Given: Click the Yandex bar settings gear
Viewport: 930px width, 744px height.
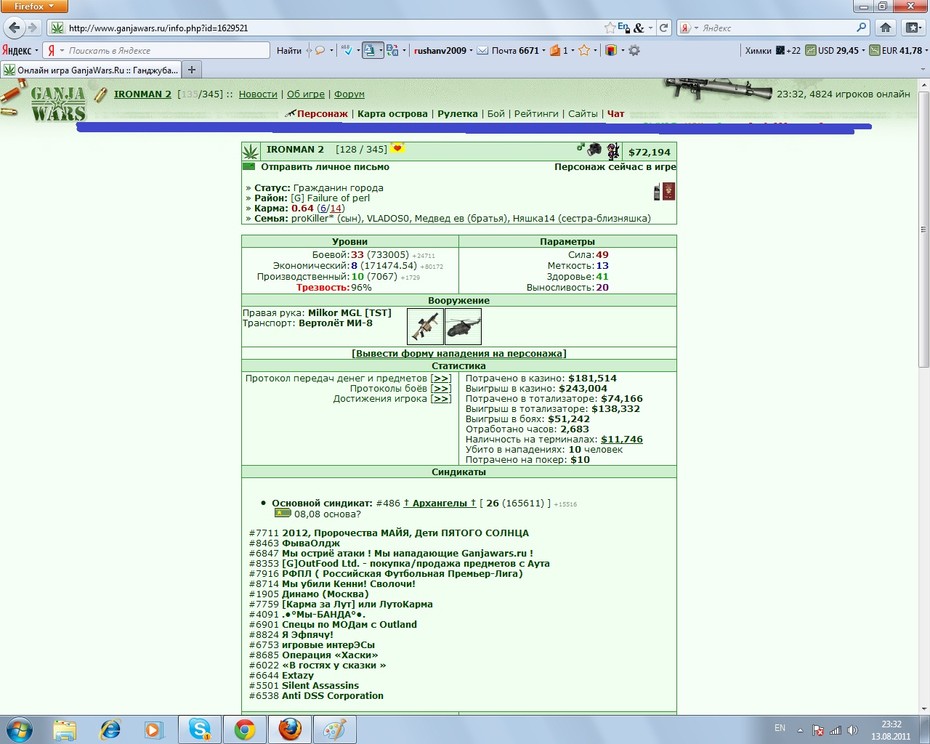Looking at the screenshot, I should pyautogui.click(x=634, y=50).
